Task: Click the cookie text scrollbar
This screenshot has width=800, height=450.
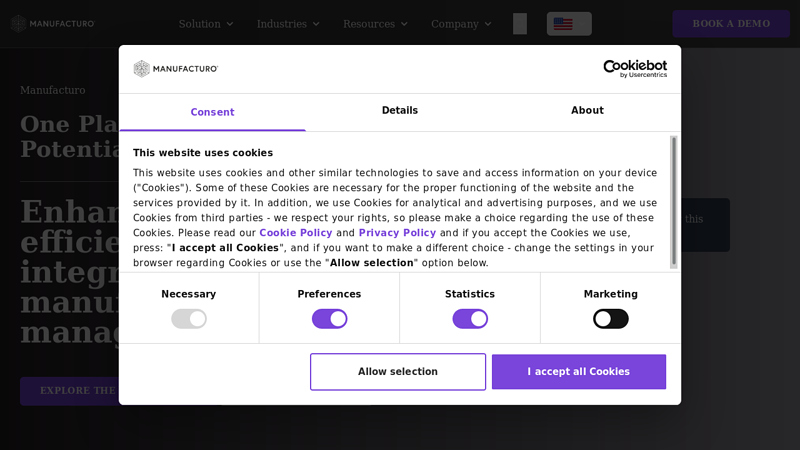Action: [674, 202]
